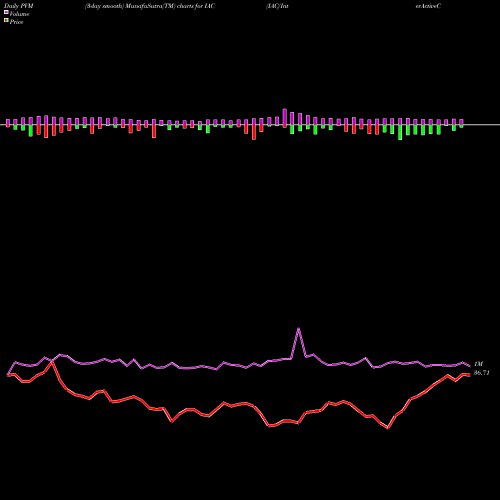Image resolution: width=500 pixels, height=500 pixels.
Task: Click the 'MunafaSutra(TM) charts for IAC' heading
Action: coord(170,6)
